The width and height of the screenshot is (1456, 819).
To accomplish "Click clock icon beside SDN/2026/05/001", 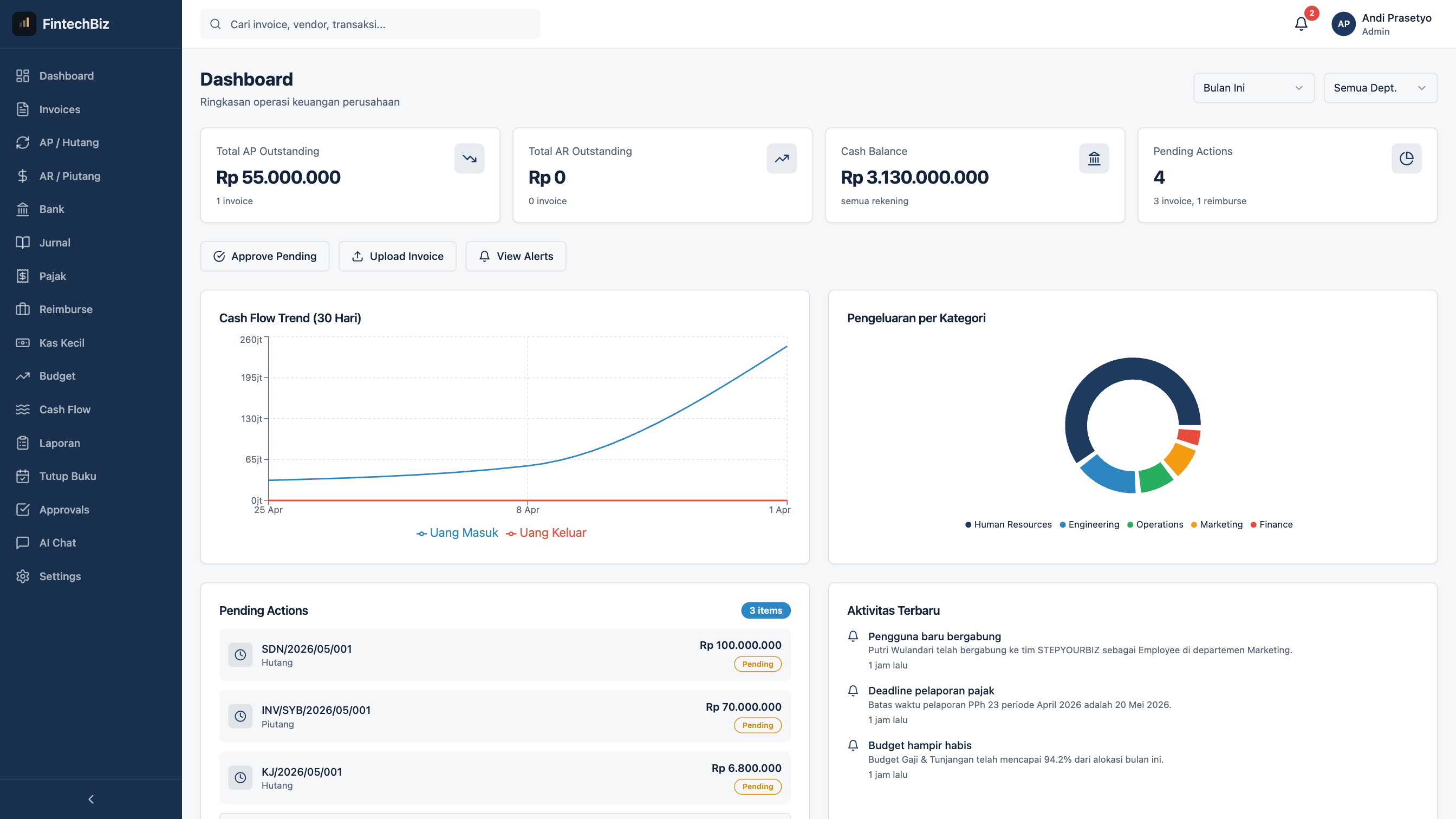I will point(240,654).
